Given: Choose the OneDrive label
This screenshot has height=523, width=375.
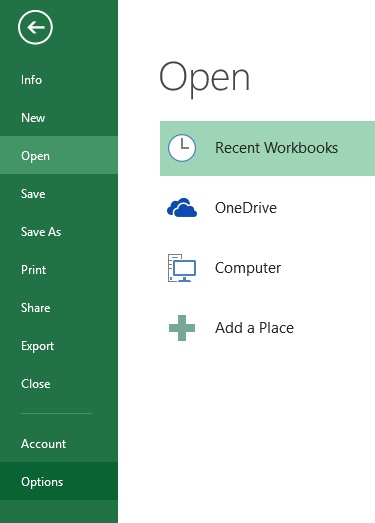Looking at the screenshot, I should 246,208.
